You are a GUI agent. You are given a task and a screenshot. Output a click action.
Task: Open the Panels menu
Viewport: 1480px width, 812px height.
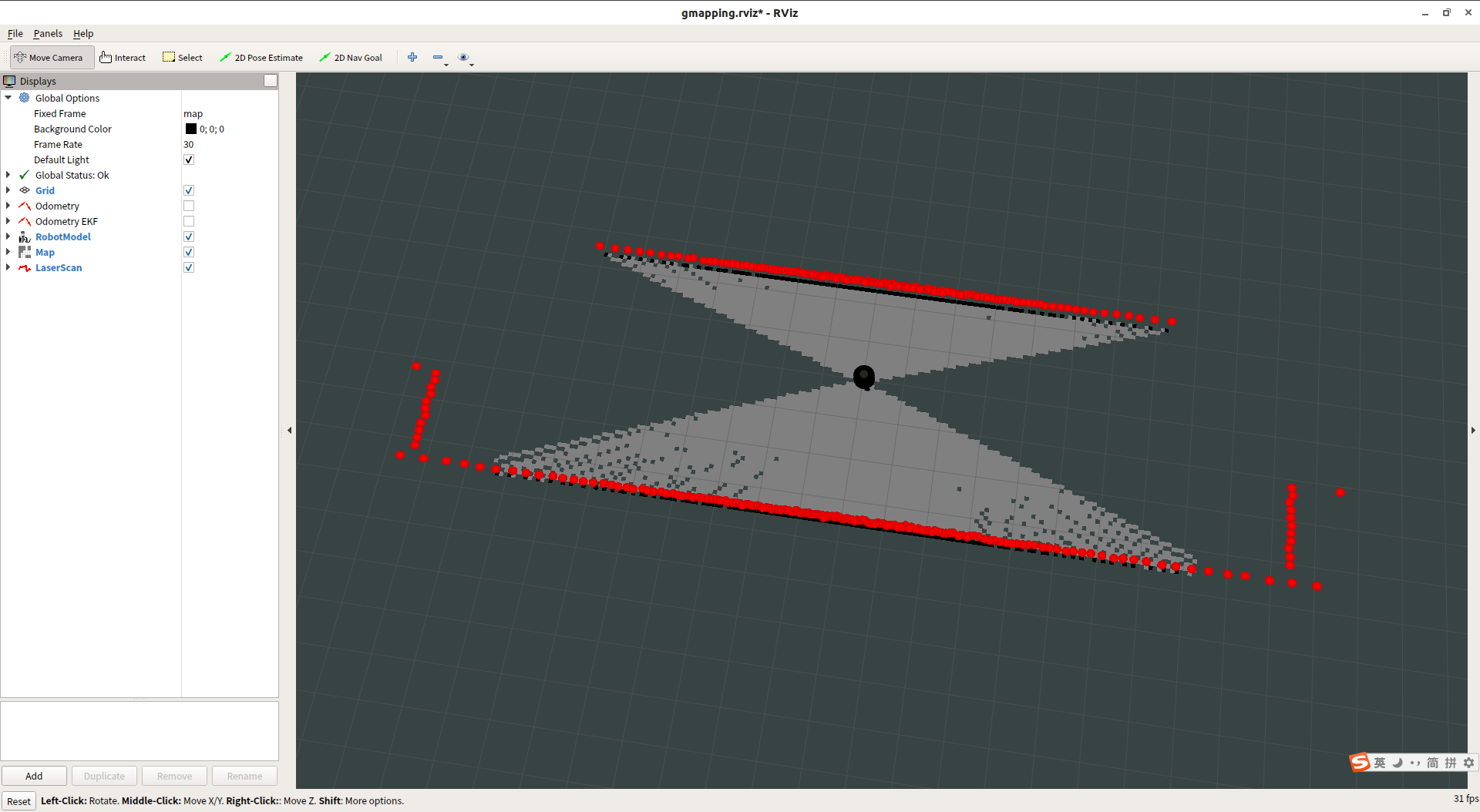48,34
